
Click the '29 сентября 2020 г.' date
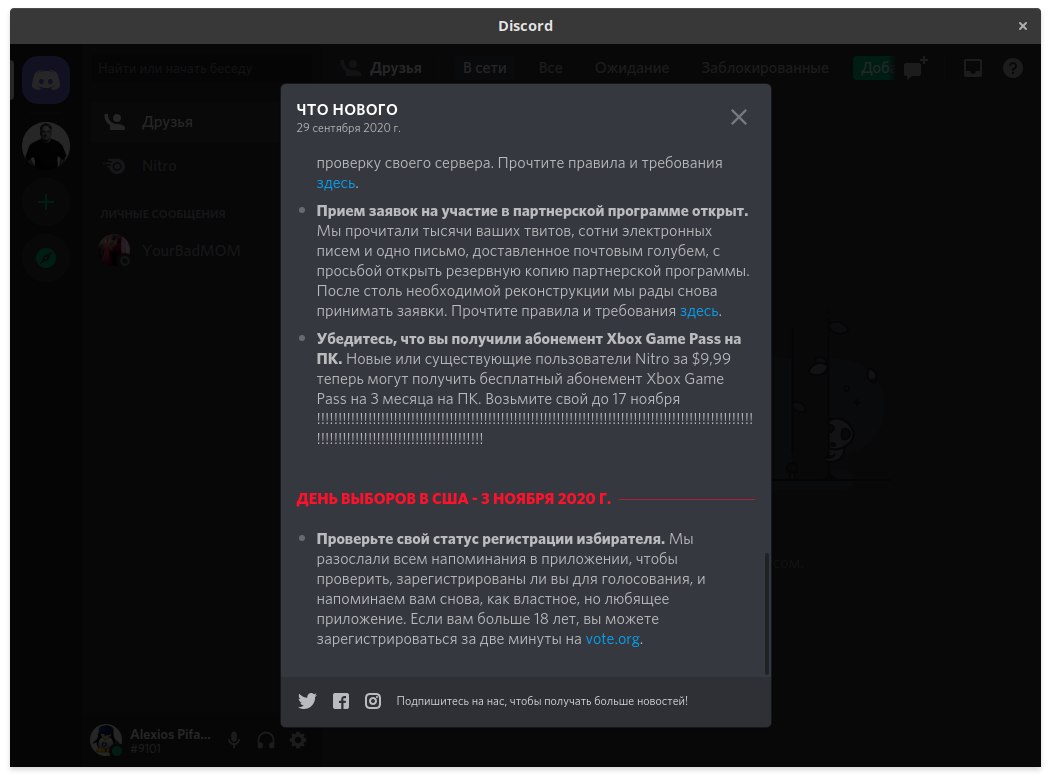tap(349, 128)
